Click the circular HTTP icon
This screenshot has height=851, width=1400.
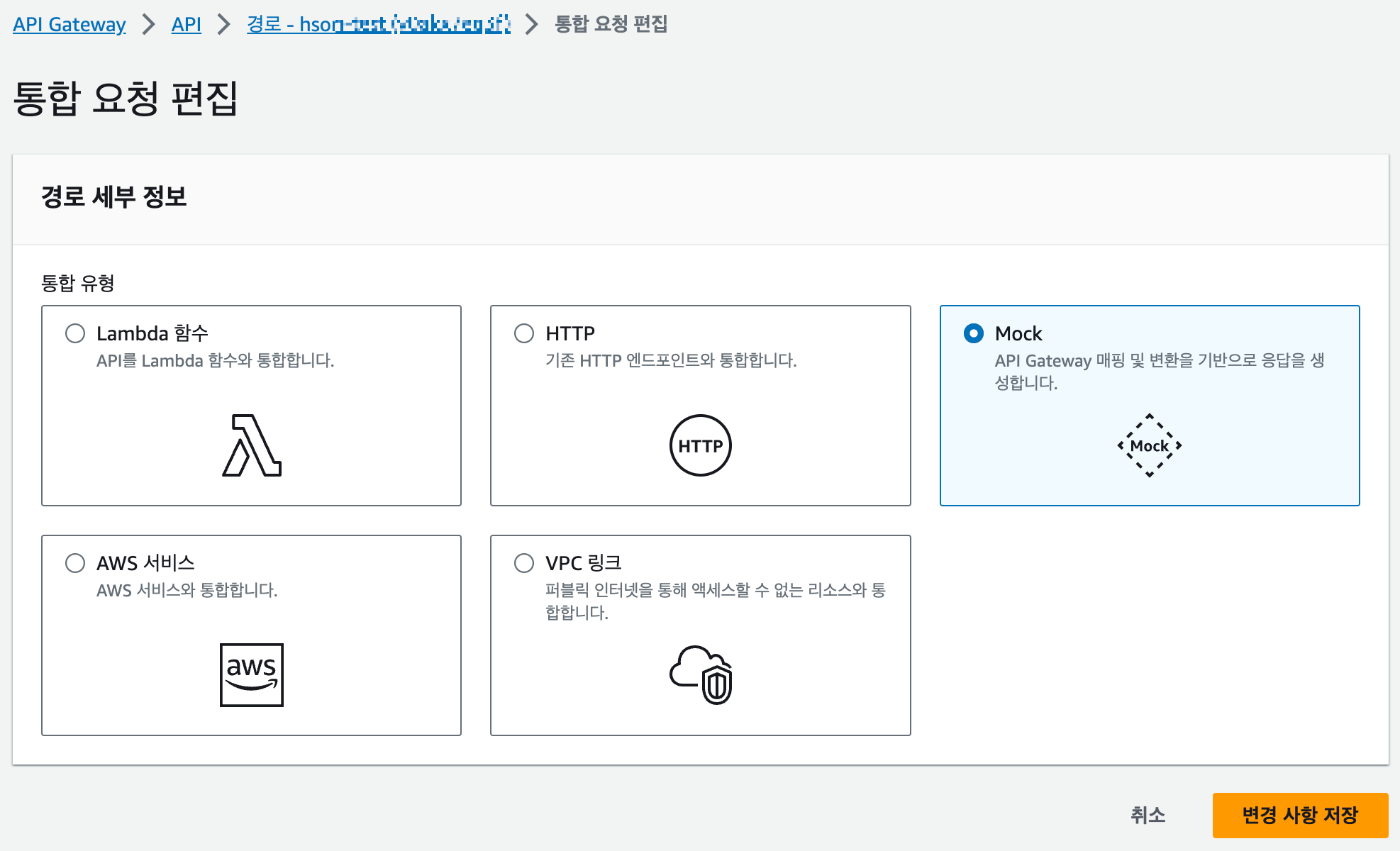tap(700, 445)
